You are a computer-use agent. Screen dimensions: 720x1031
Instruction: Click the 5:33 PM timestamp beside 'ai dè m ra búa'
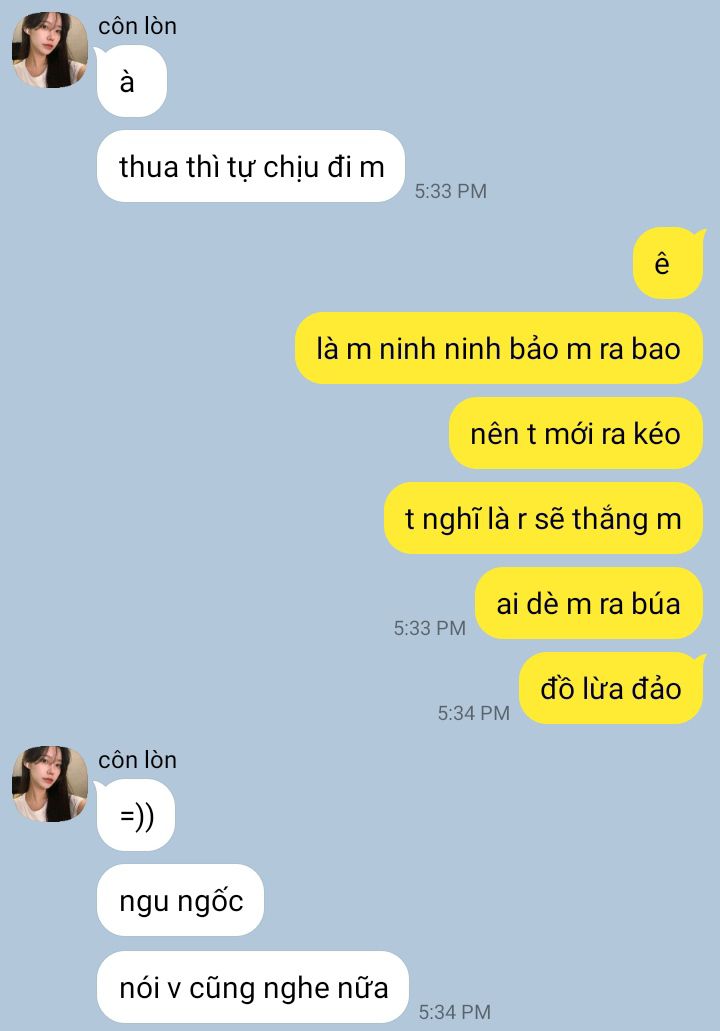(429, 628)
